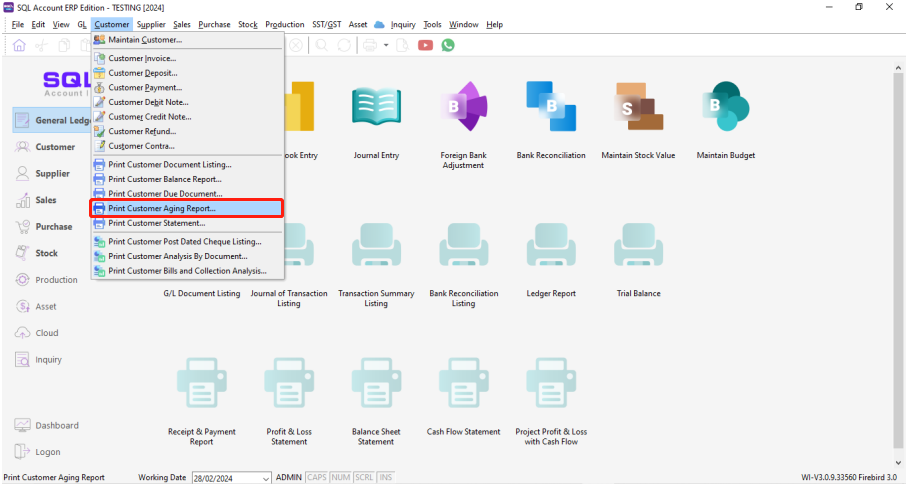Viewport: 906px width, 484px height.
Task: Open the Purchase section in the sidebar
Action: [x=53, y=226]
